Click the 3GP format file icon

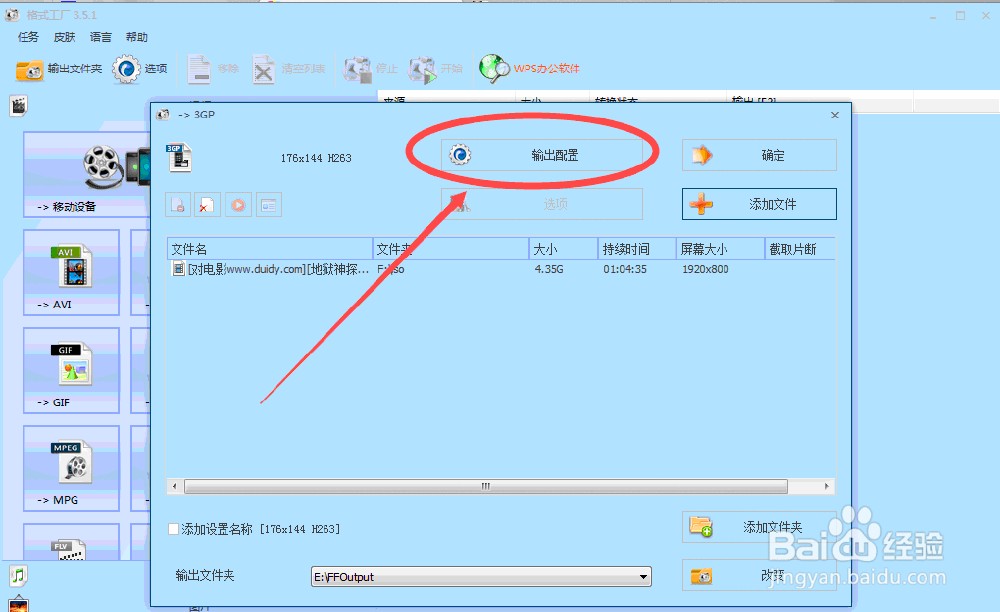tap(179, 157)
